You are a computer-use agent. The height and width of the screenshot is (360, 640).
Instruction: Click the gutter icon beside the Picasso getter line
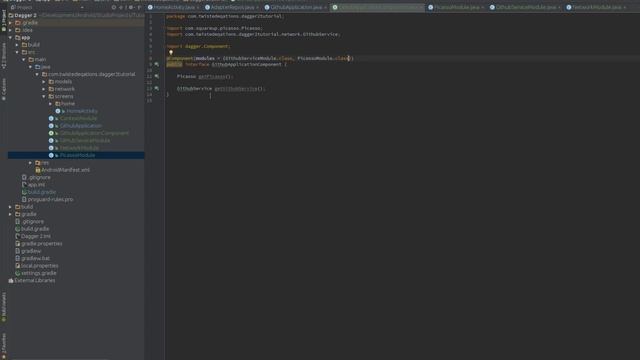click(x=156, y=76)
